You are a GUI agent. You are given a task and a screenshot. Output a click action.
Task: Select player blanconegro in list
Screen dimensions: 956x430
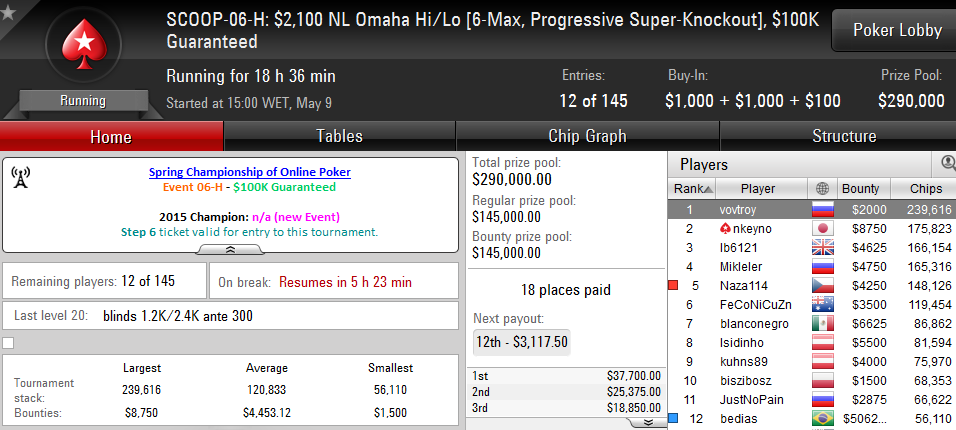tap(812, 324)
